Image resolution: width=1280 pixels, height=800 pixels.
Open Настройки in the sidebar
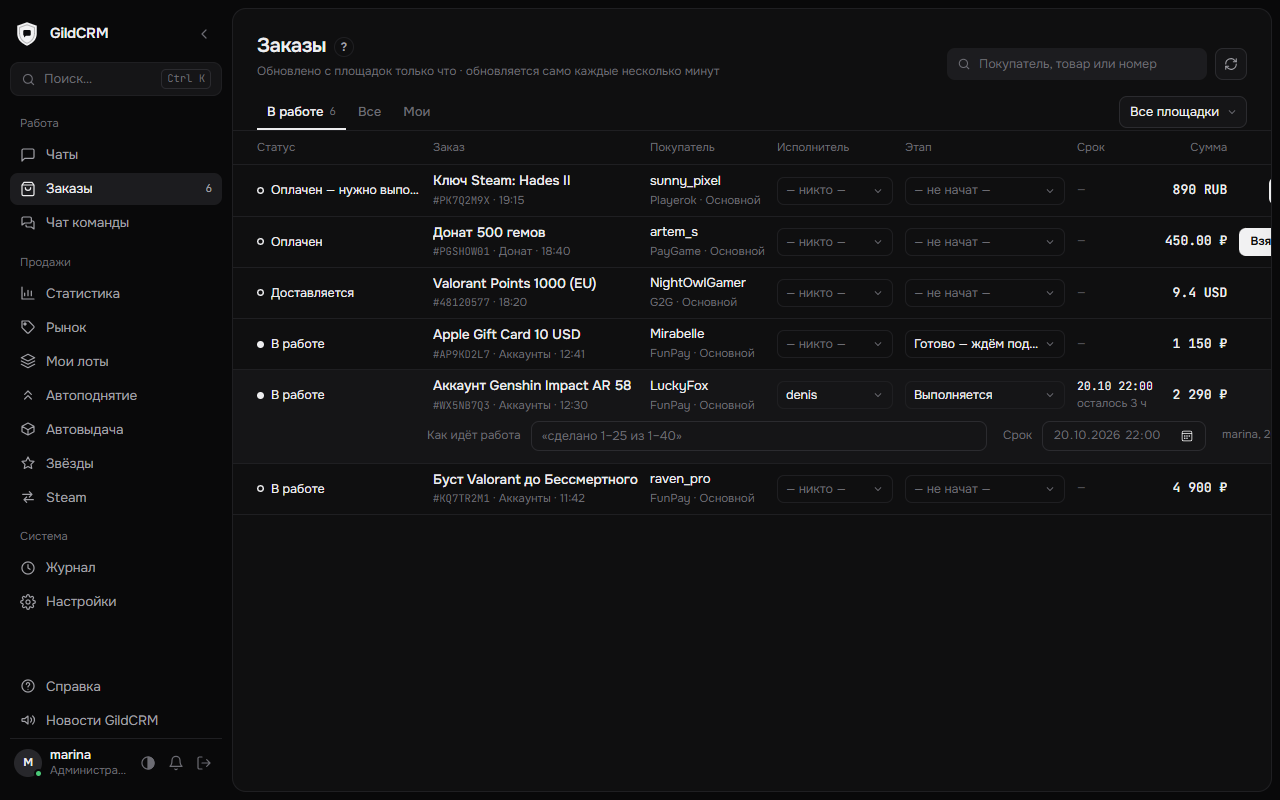[x=116, y=602]
